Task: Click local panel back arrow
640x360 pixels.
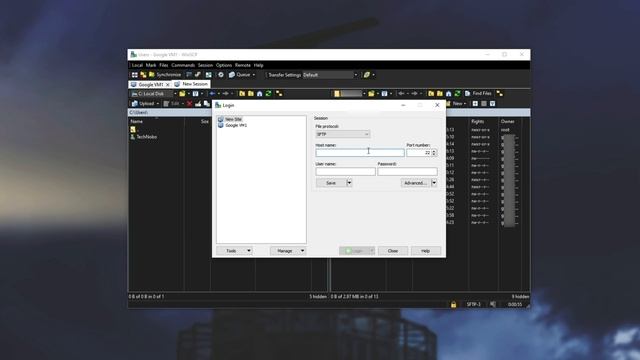Action: pos(212,93)
